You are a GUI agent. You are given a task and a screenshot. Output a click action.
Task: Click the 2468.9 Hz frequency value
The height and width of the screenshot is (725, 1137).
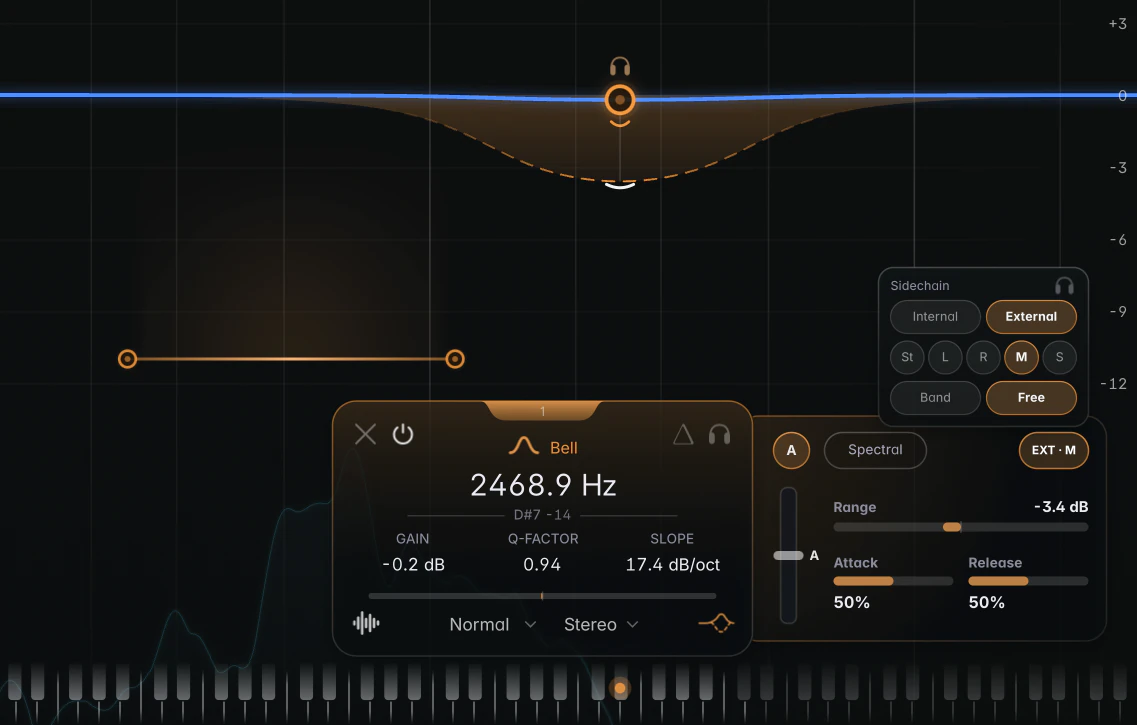click(x=543, y=485)
